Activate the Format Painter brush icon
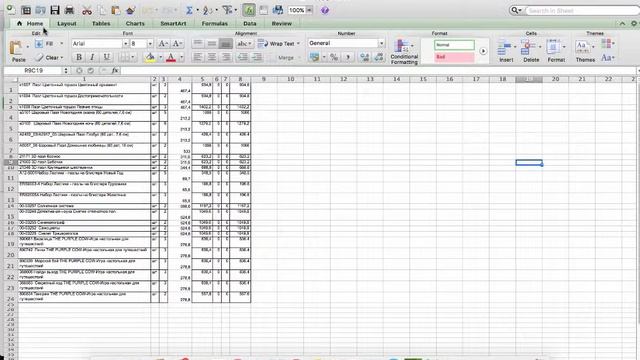The width and height of the screenshot is (640, 360). (131, 10)
